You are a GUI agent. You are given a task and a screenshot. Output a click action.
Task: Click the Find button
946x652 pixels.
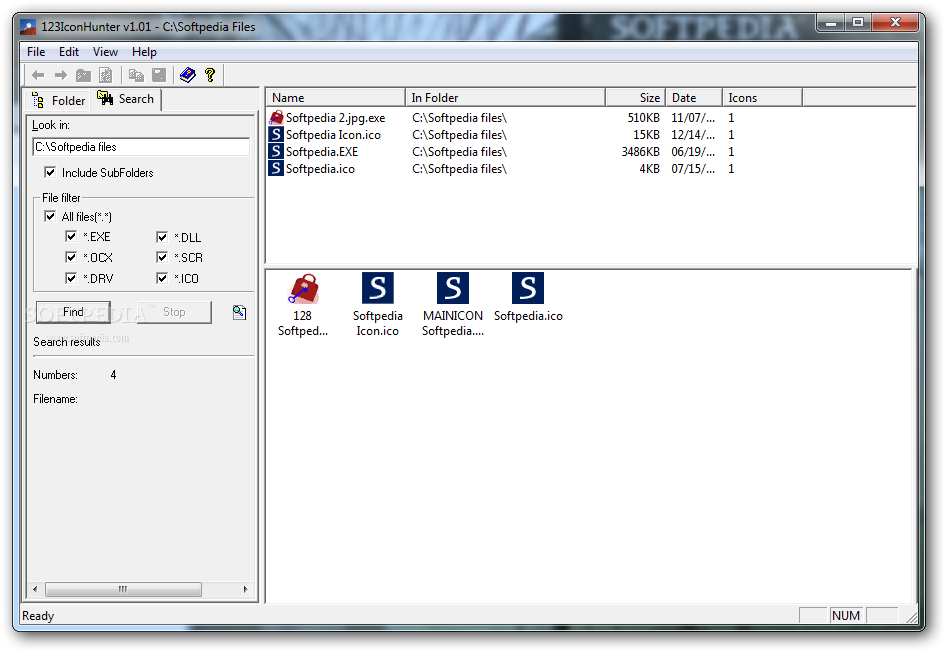coord(73,312)
